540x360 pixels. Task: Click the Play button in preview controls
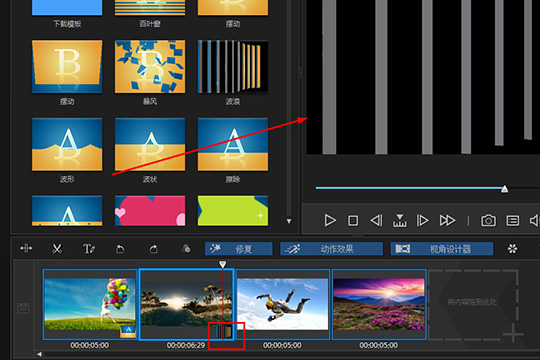(x=330, y=220)
